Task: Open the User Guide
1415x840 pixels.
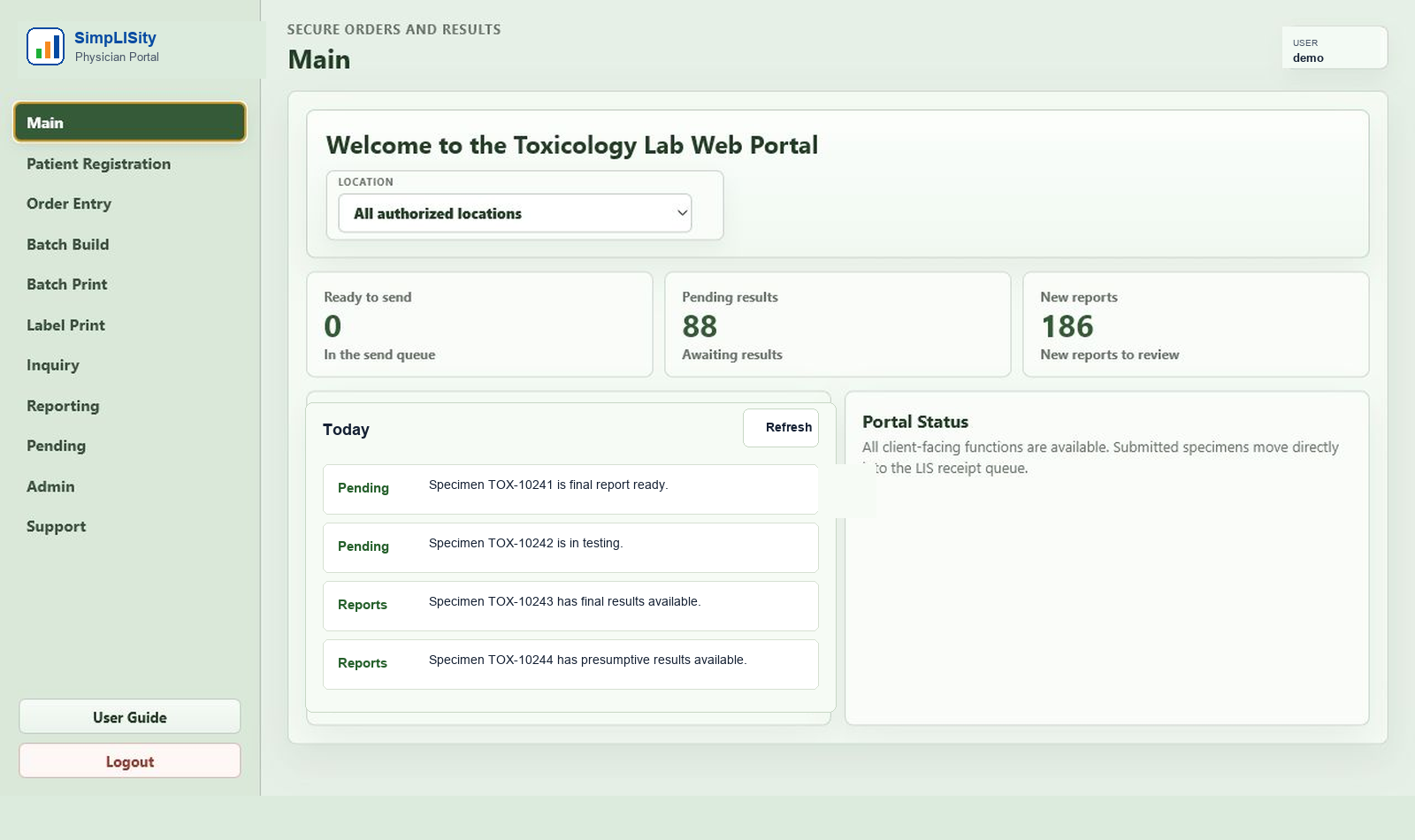Action: click(130, 716)
